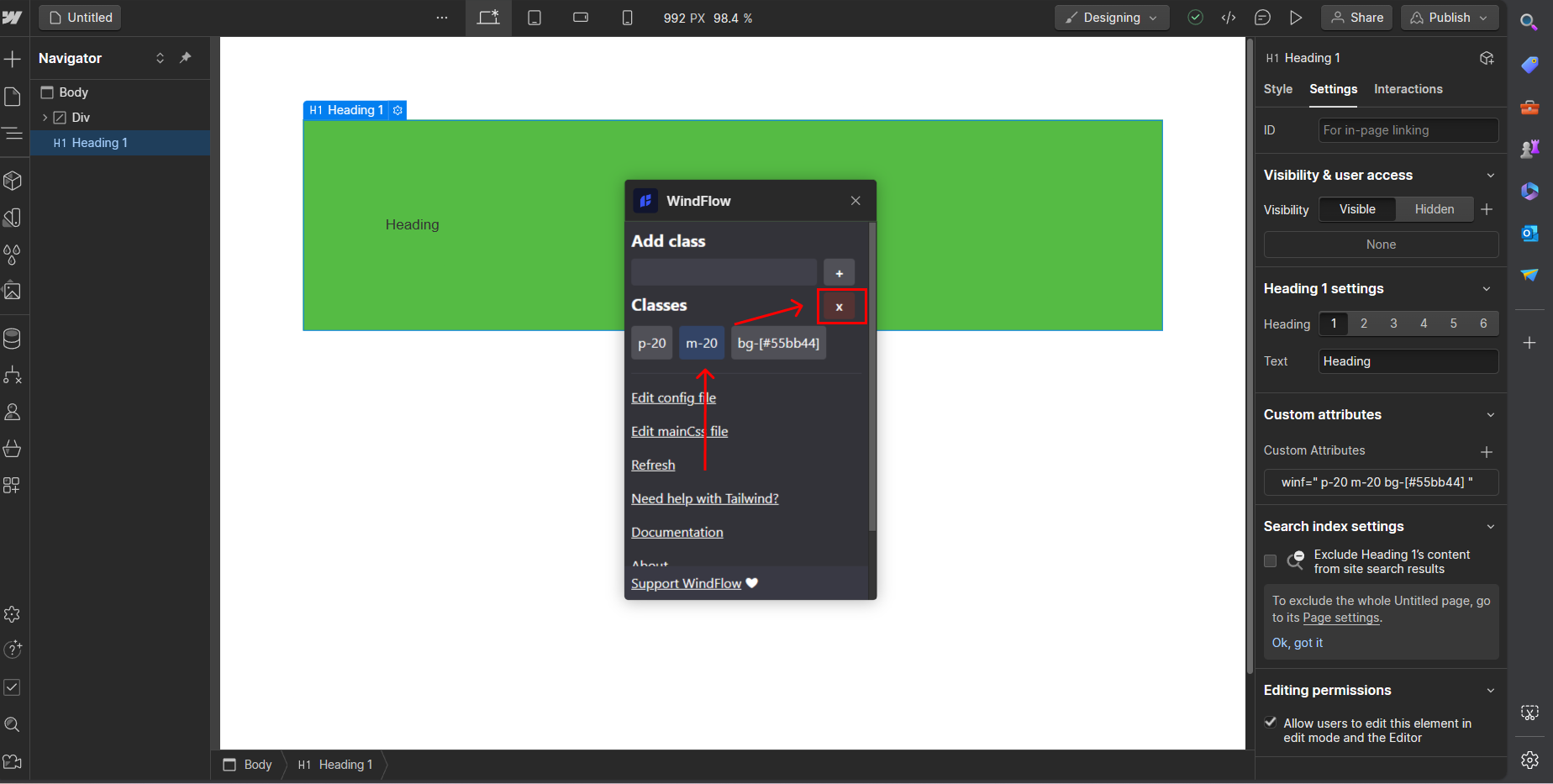
Task: Open the CMS database icon
Action: tap(13, 339)
